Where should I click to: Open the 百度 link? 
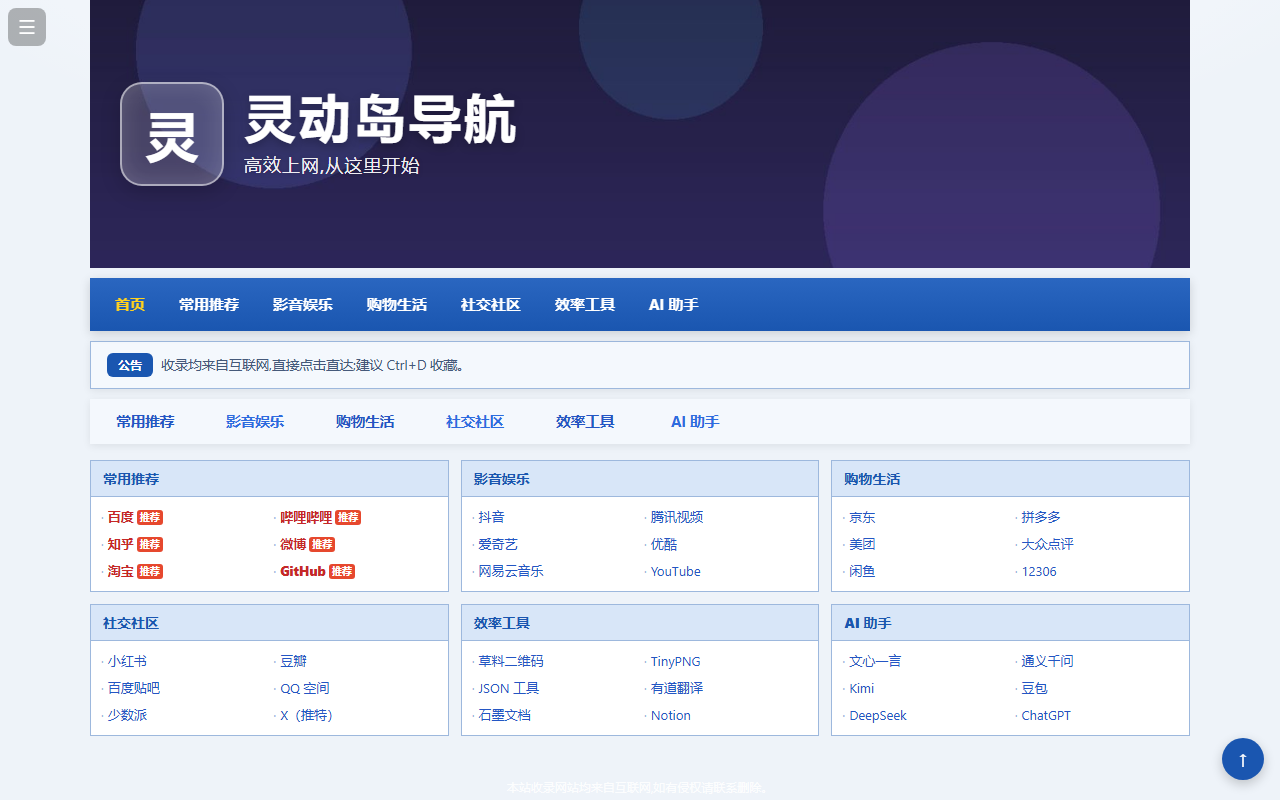121,517
